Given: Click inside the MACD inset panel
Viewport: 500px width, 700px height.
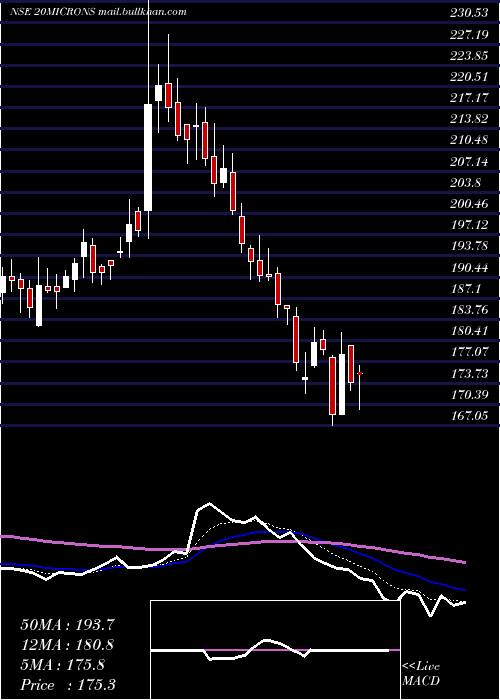Looking at the screenshot, I should [x=275, y=650].
